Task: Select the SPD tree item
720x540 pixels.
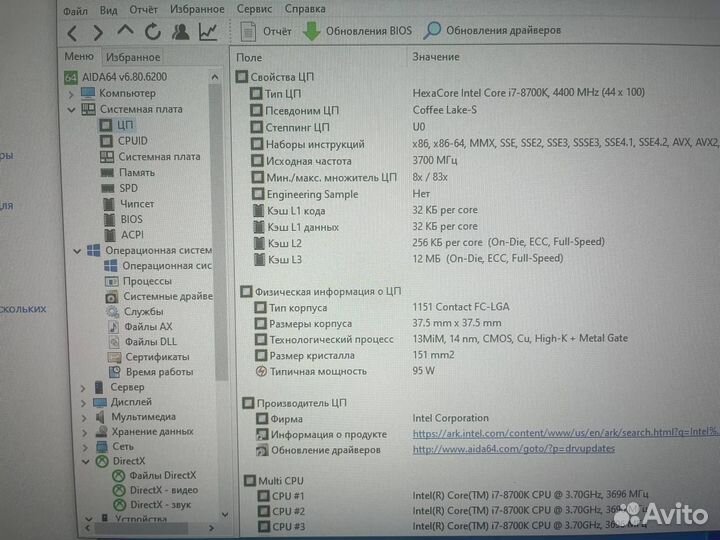Action: (x=119, y=188)
